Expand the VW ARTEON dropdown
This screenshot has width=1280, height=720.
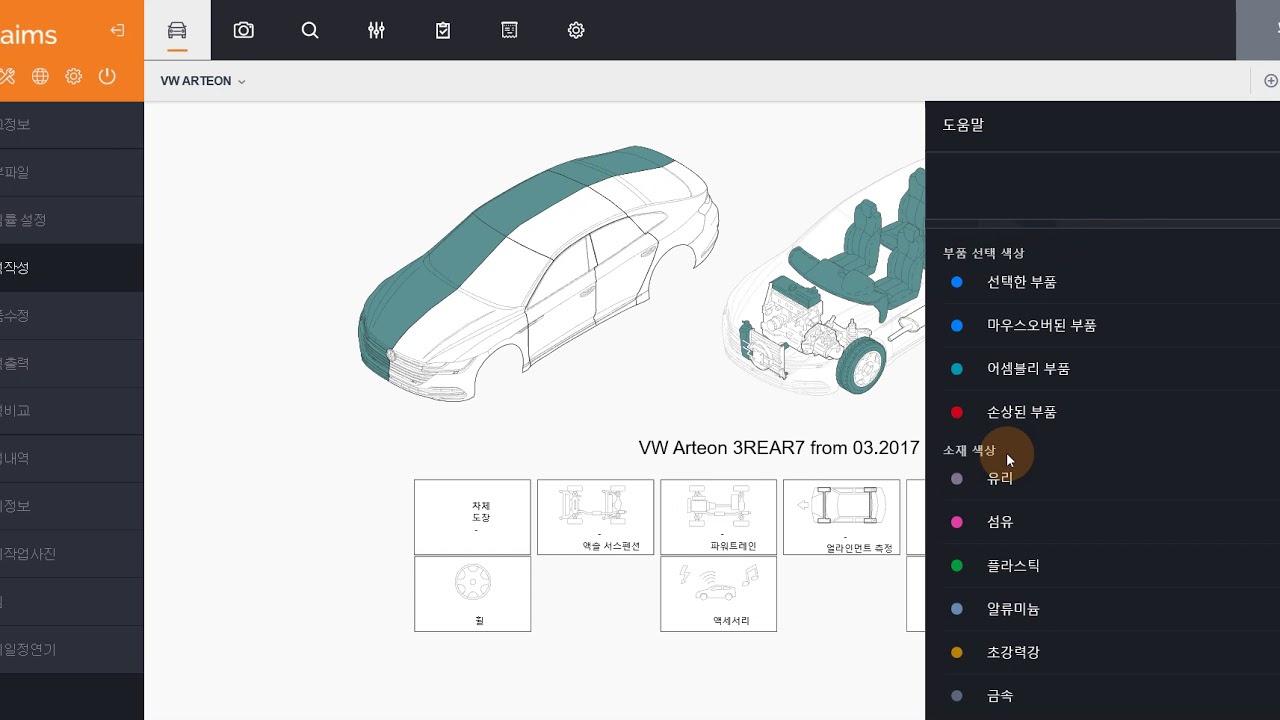[203, 81]
